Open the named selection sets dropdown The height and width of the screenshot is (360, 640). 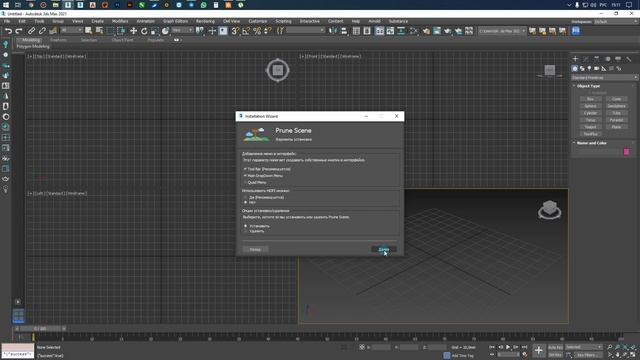tap(305, 31)
